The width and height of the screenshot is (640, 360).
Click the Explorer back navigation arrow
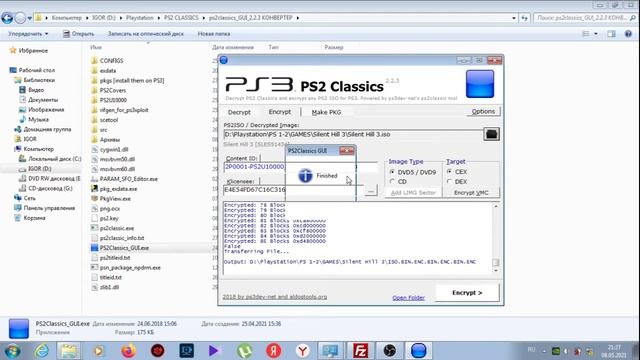click(7, 18)
